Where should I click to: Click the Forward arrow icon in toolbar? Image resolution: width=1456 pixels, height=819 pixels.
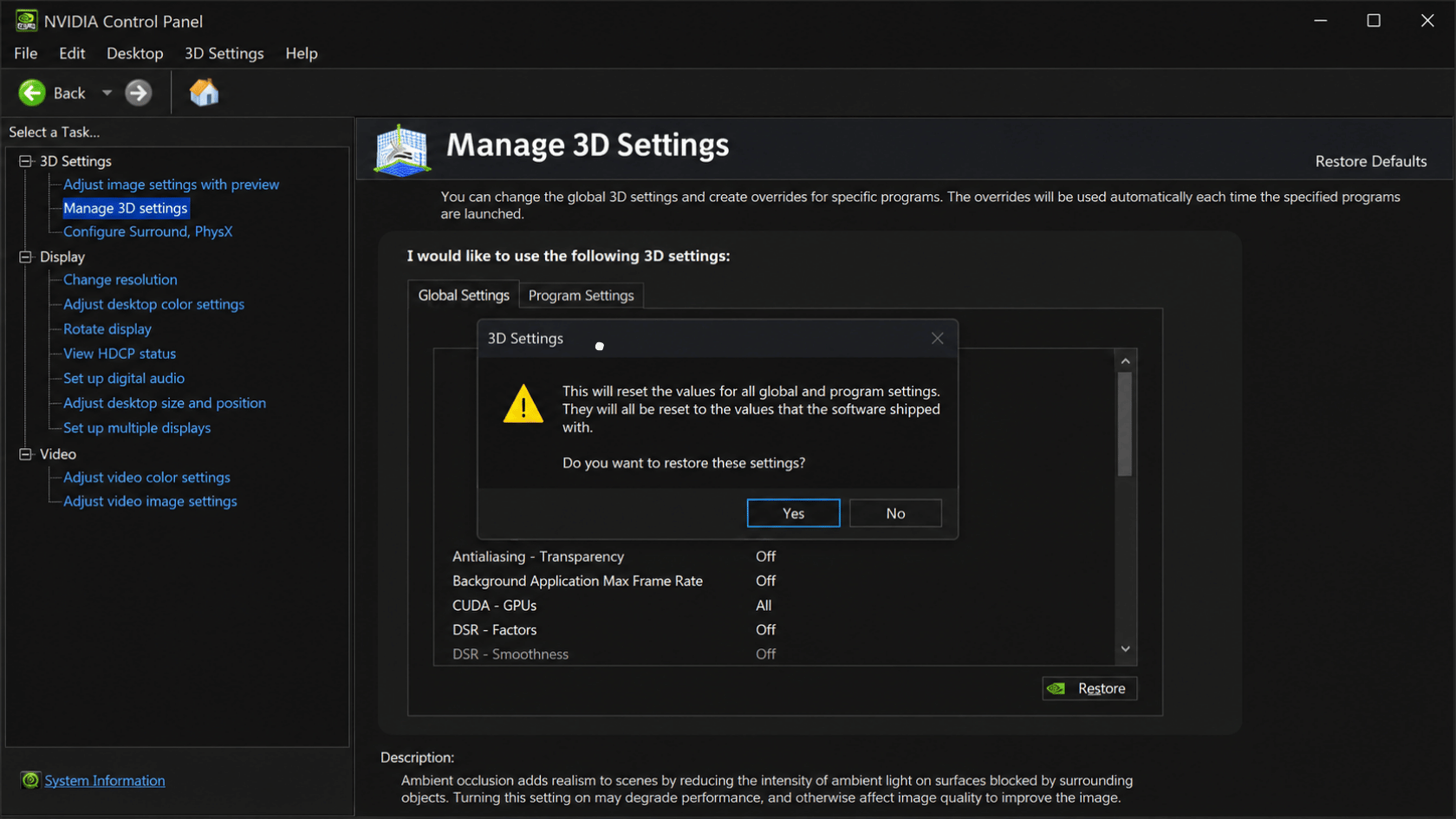[138, 93]
